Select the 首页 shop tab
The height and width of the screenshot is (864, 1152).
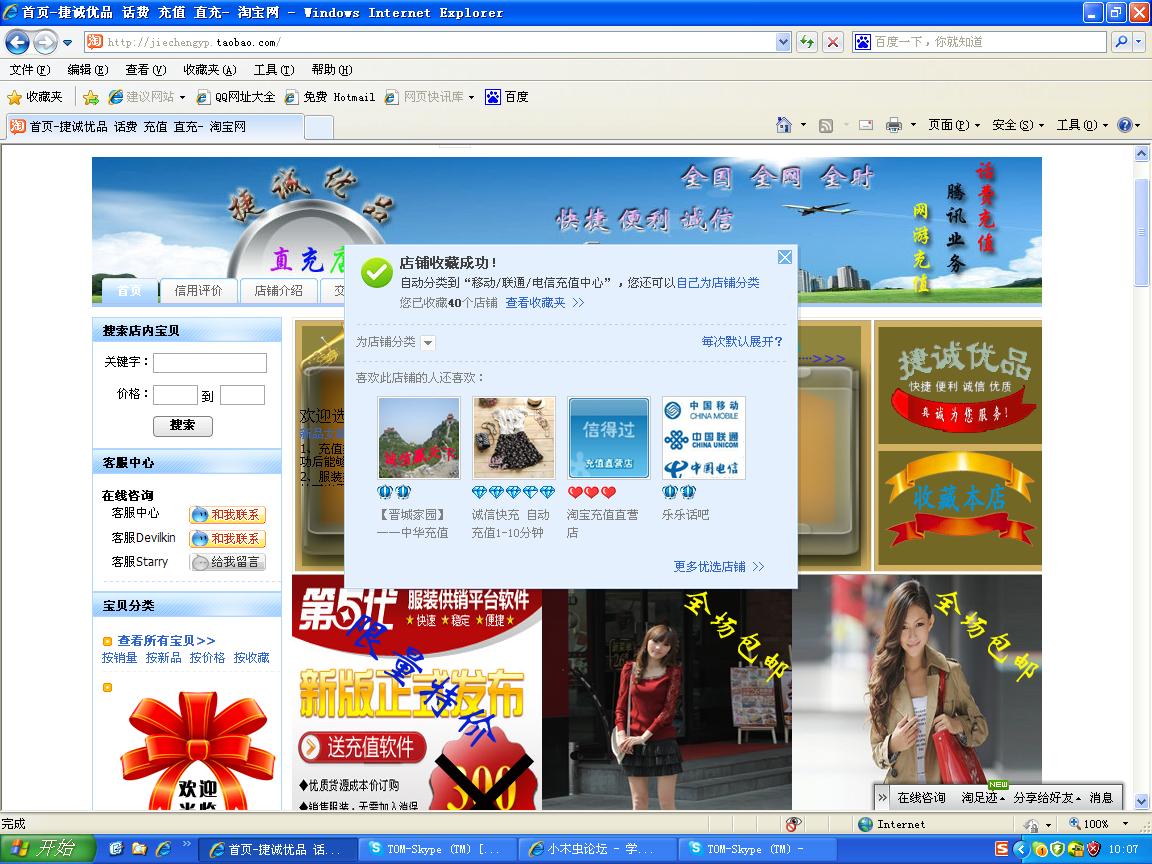click(x=129, y=290)
